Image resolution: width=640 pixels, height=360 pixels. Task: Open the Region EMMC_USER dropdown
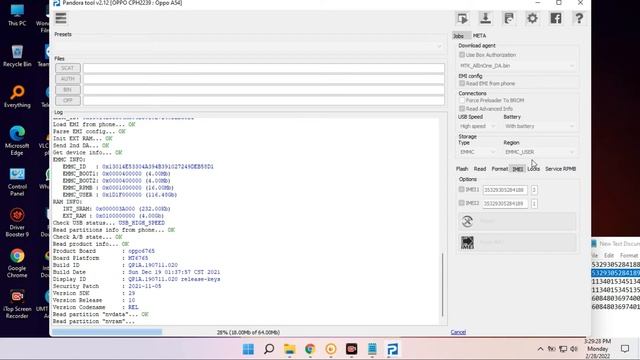pyautogui.click(x=540, y=152)
